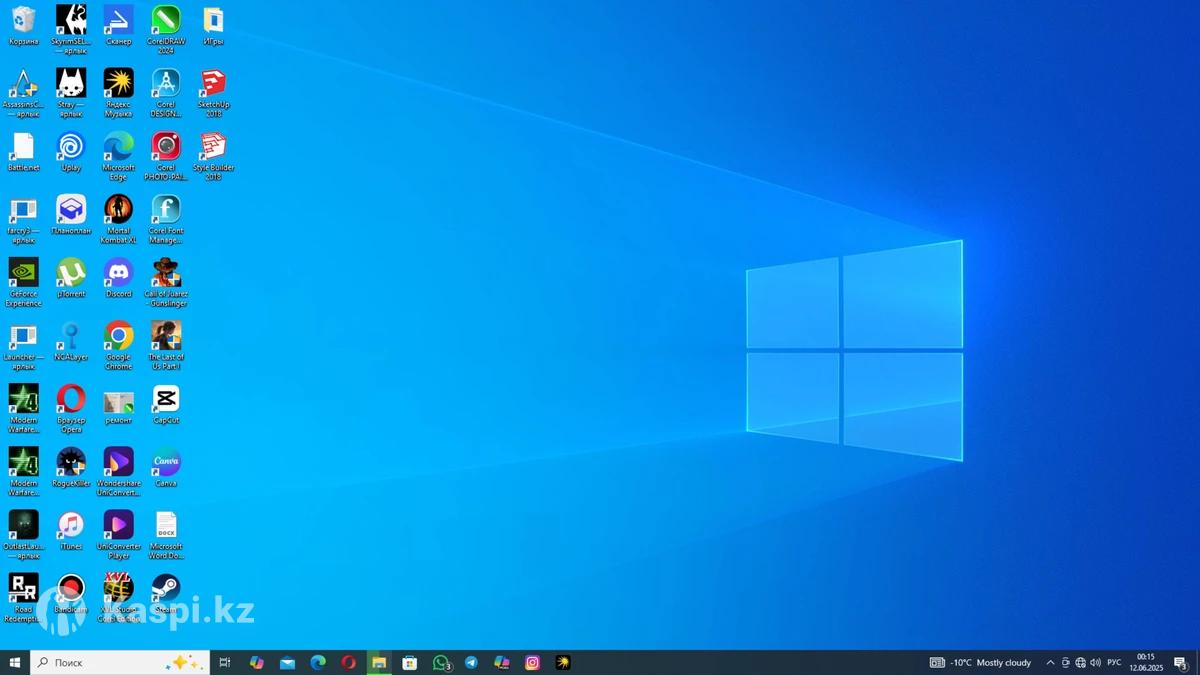Select the Игры folder on the desktop
The height and width of the screenshot is (675, 1200).
click(x=213, y=27)
